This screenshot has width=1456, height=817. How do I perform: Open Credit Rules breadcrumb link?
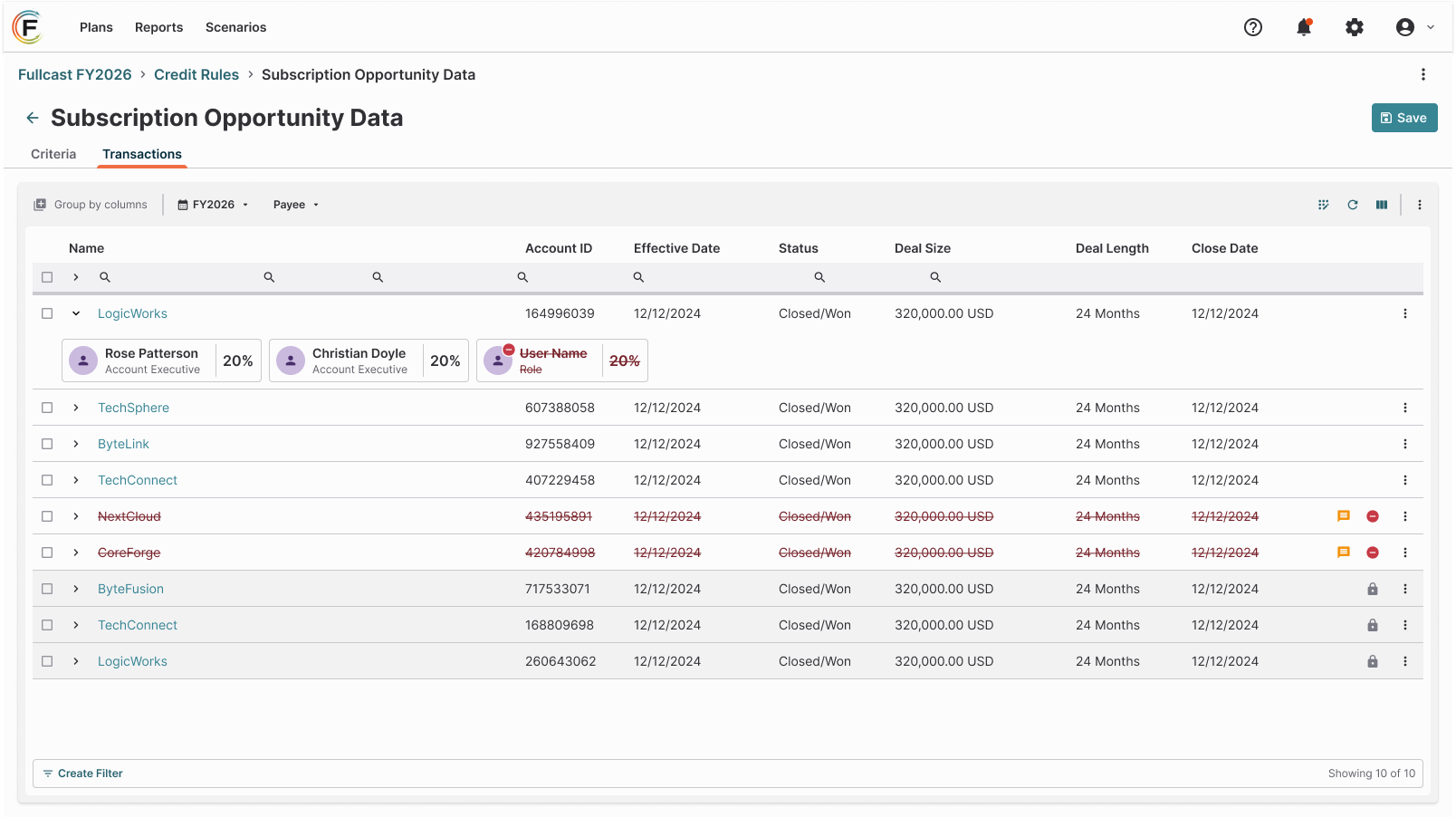[x=196, y=74]
